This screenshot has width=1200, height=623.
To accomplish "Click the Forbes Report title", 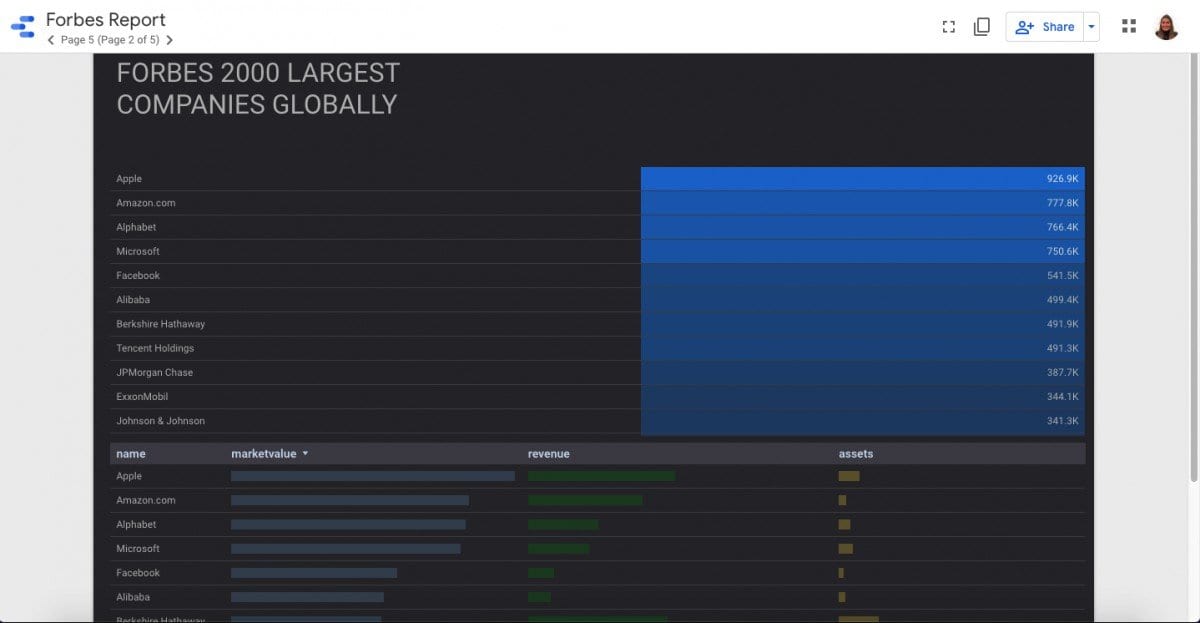I will 106,20.
